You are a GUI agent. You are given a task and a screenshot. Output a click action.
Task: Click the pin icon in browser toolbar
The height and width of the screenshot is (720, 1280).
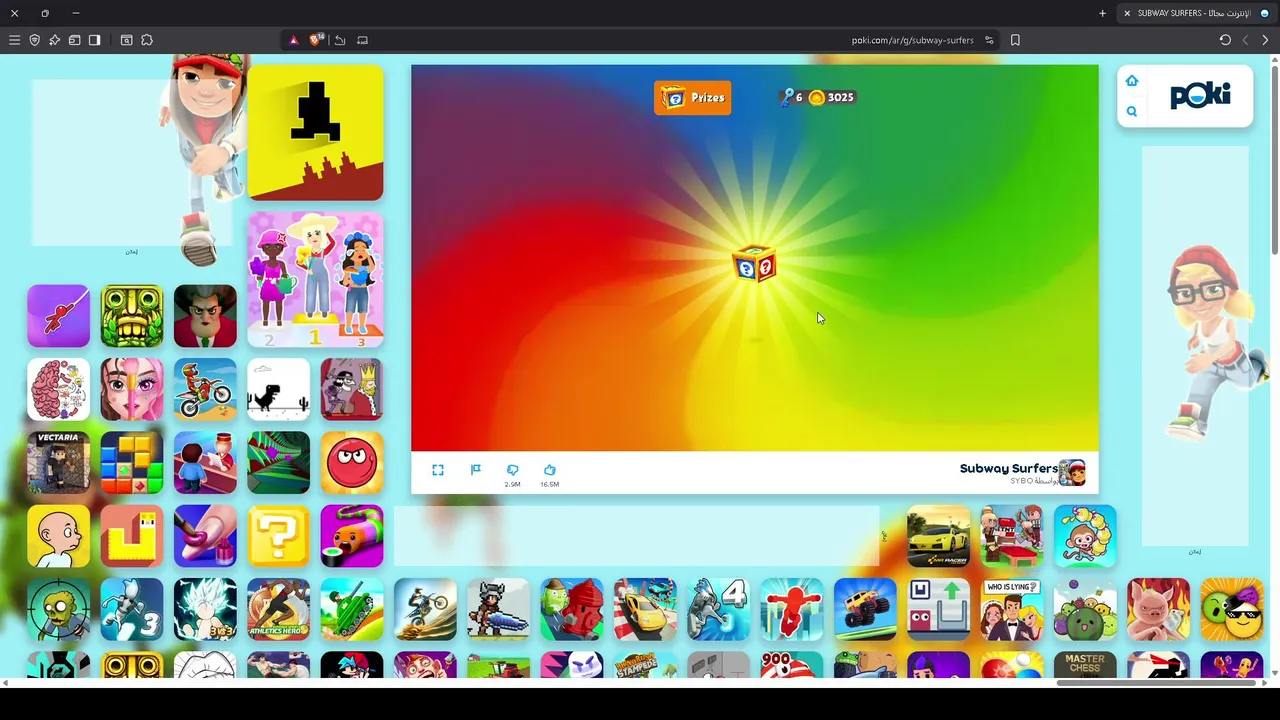coord(54,40)
